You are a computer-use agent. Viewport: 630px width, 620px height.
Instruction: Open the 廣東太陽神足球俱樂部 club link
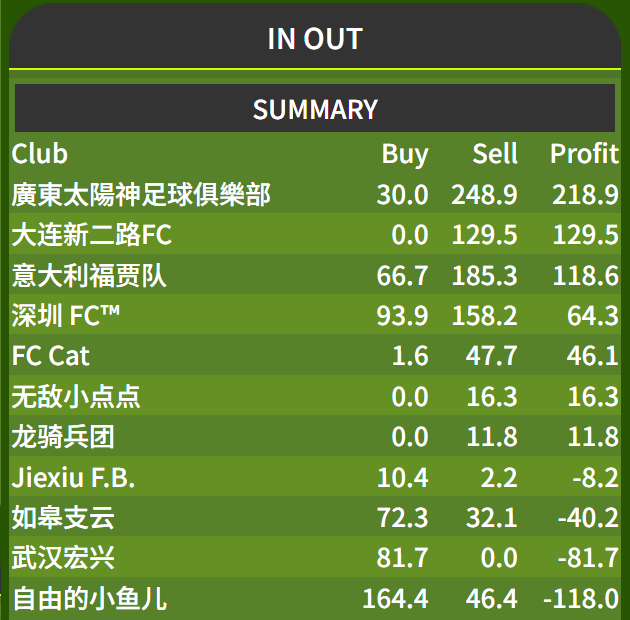point(141,195)
